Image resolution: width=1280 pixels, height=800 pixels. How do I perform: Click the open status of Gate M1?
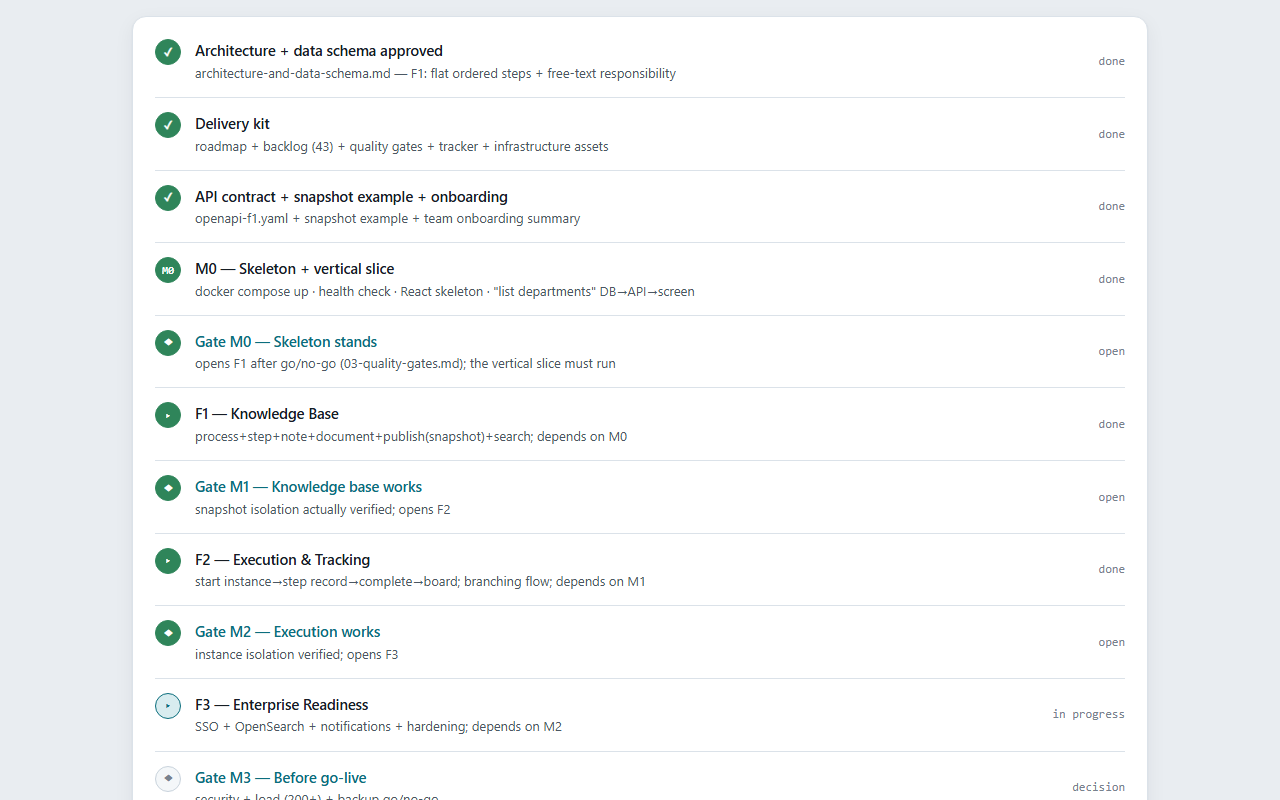pos(1111,497)
